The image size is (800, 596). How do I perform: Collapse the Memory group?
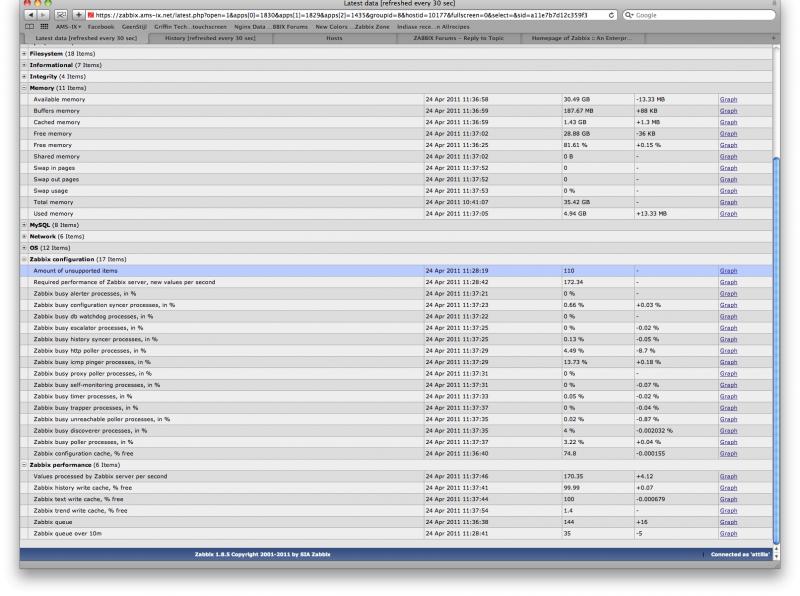point(24,88)
